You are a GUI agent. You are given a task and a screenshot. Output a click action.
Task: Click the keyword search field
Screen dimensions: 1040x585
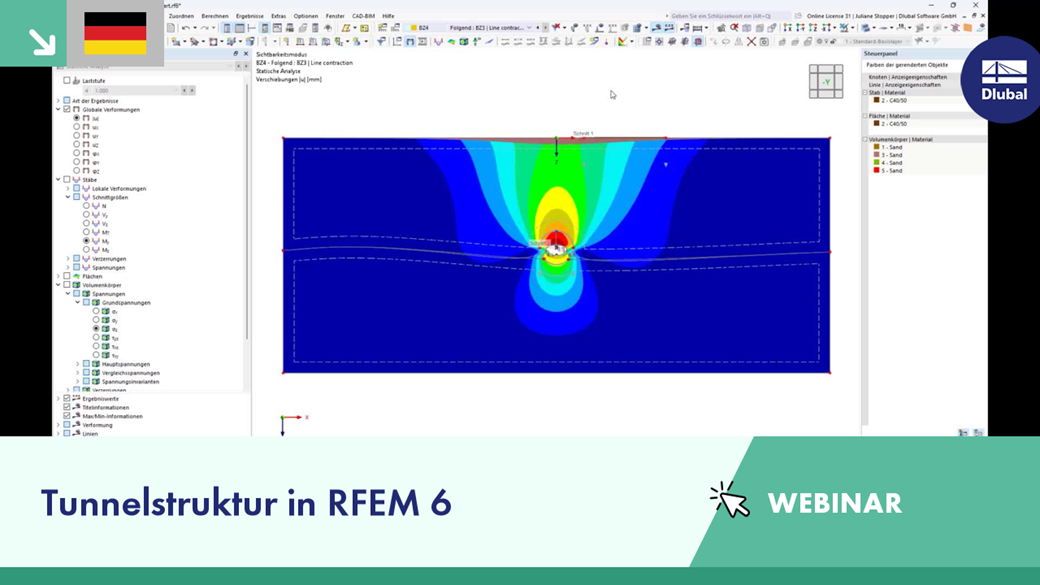click(728, 16)
